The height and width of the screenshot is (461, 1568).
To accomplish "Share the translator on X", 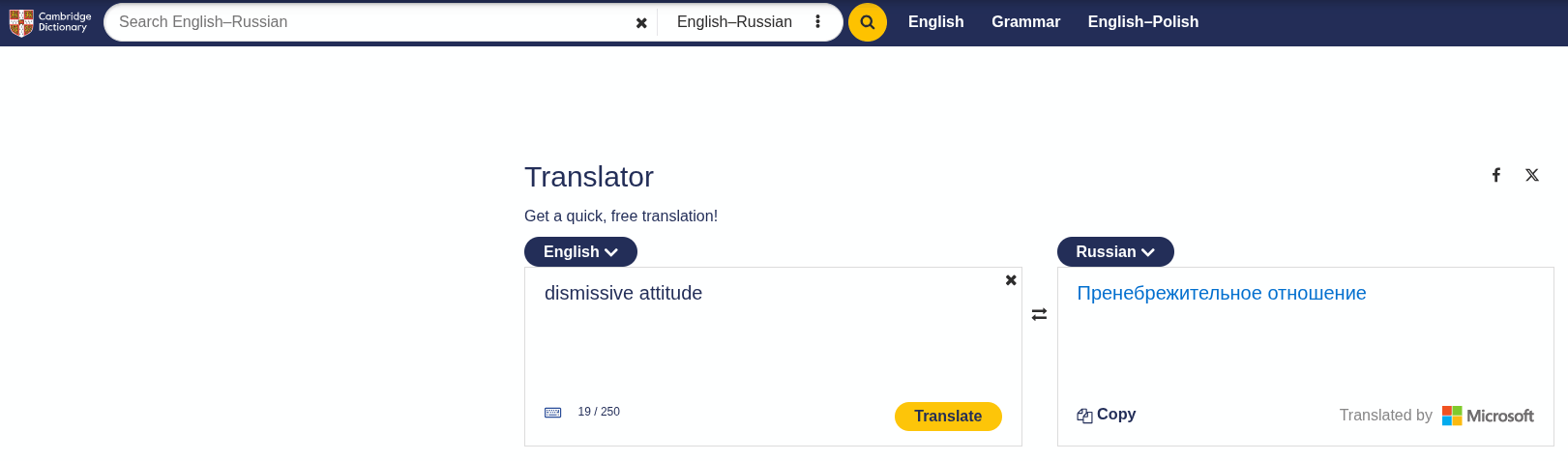I will click(1532, 175).
